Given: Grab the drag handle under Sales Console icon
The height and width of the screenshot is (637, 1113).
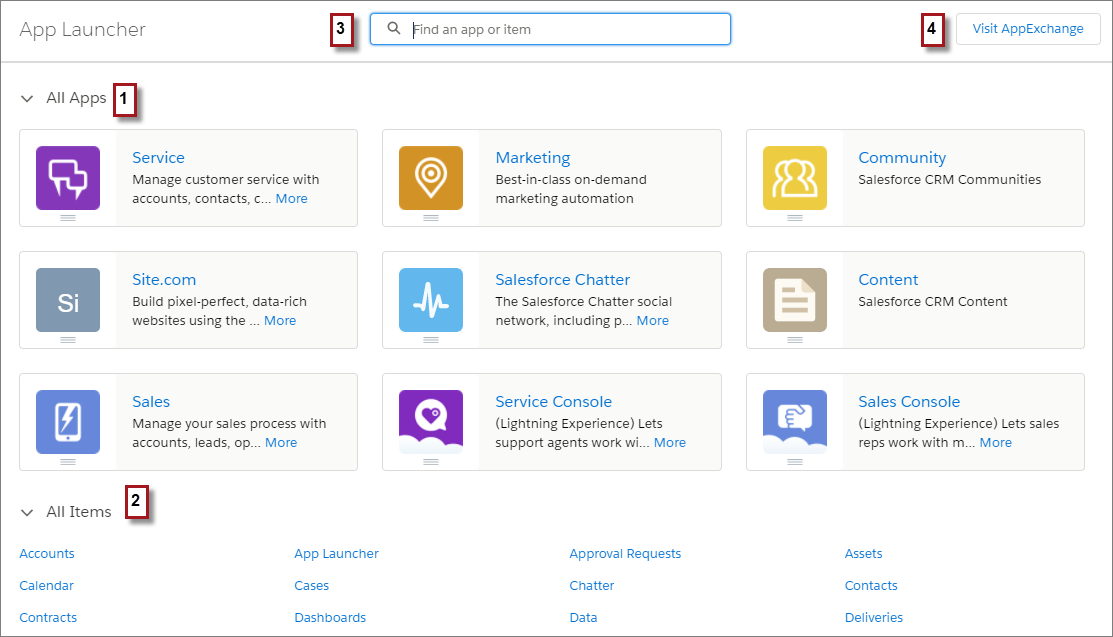Looking at the screenshot, I should coord(795,462).
